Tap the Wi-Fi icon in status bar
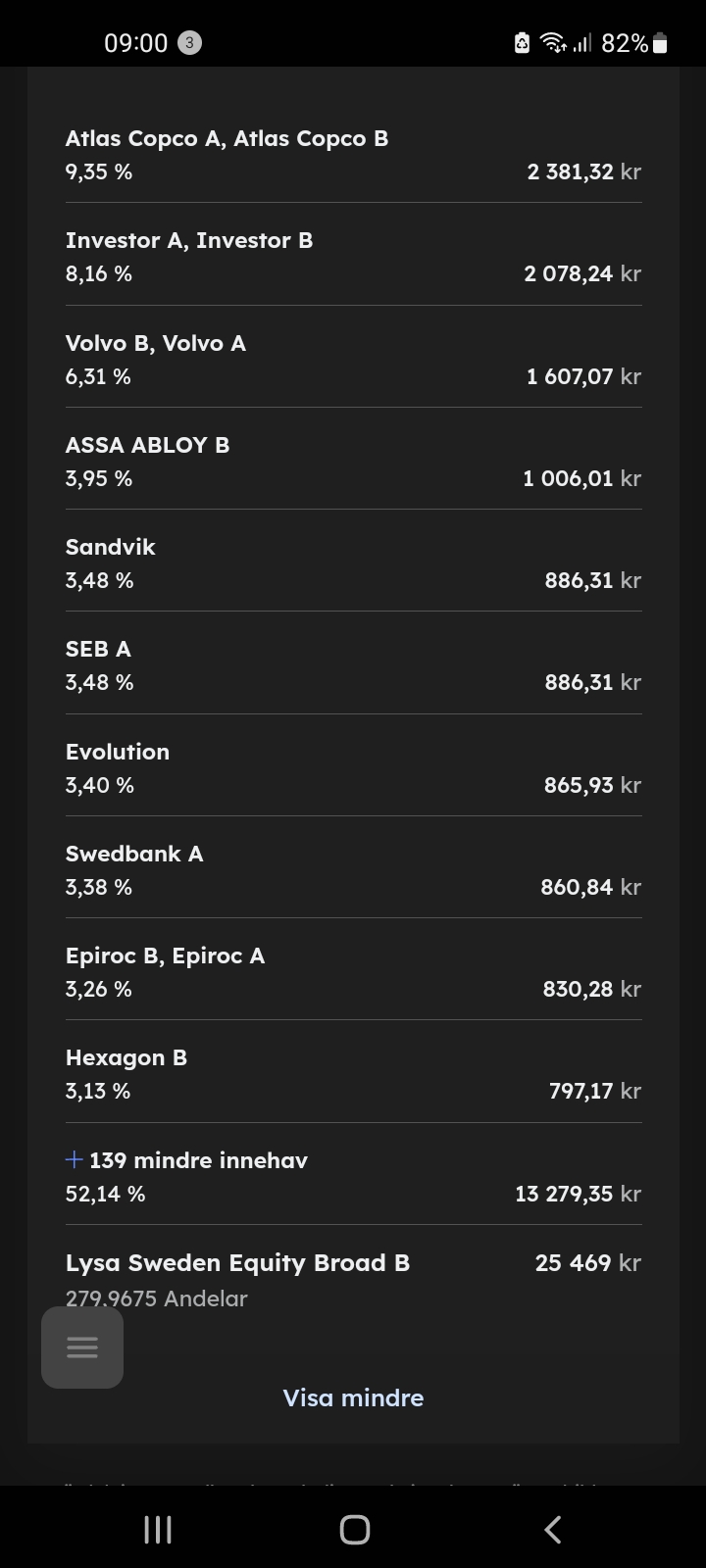The image size is (706, 1568). click(553, 43)
